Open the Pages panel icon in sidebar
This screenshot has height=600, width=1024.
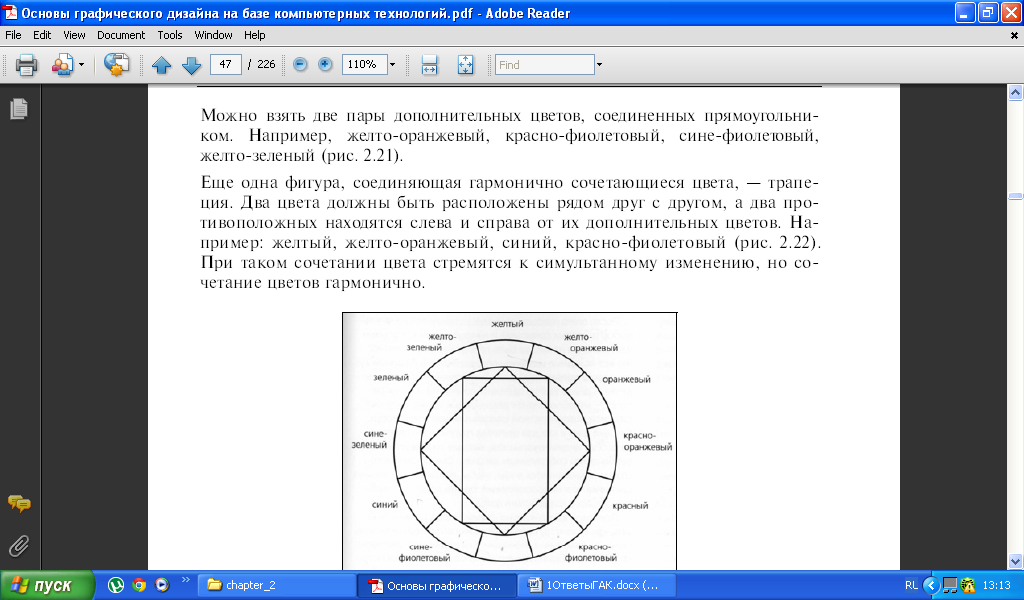pos(19,108)
